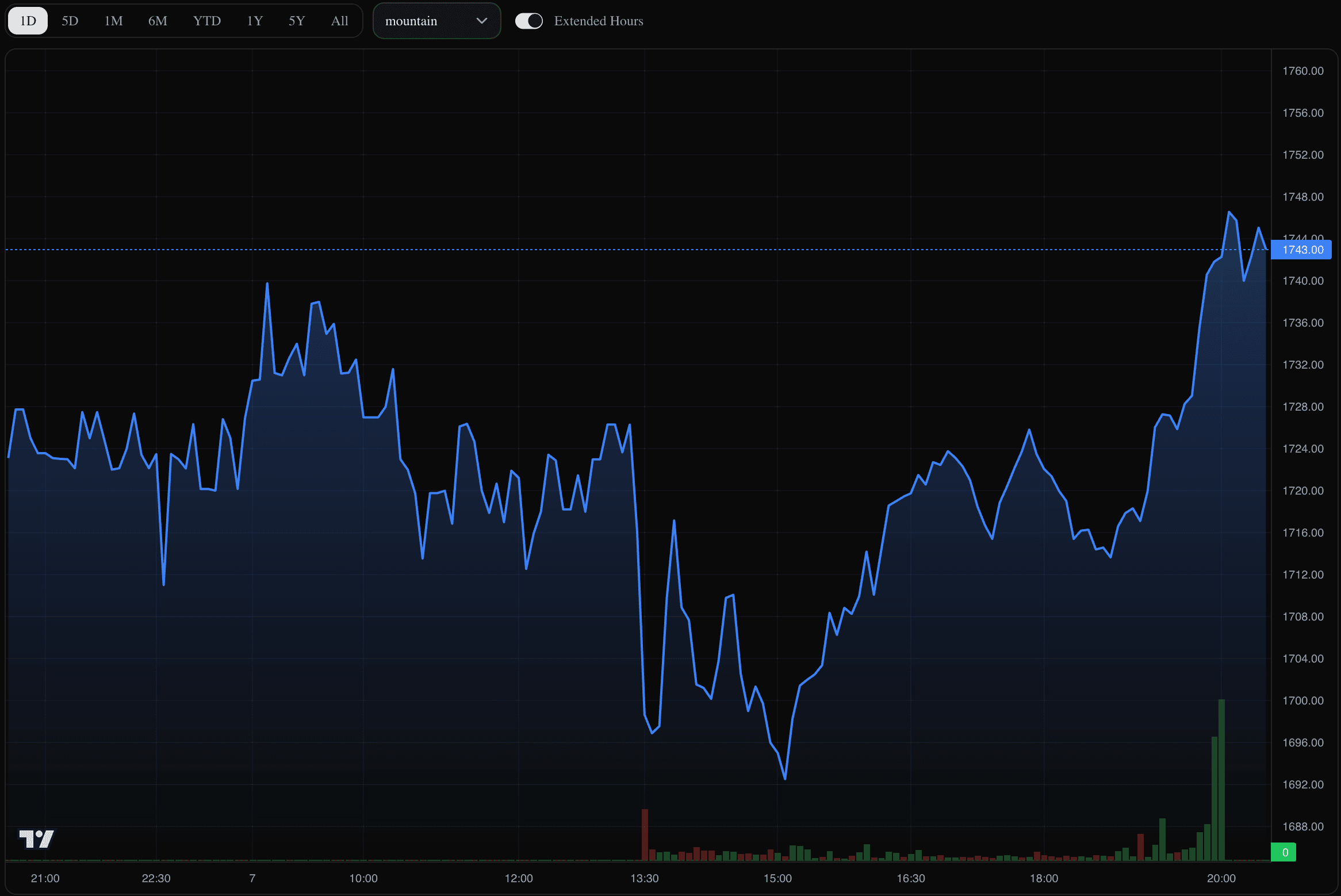Click the 1760.00 price axis label

[x=1303, y=71]
